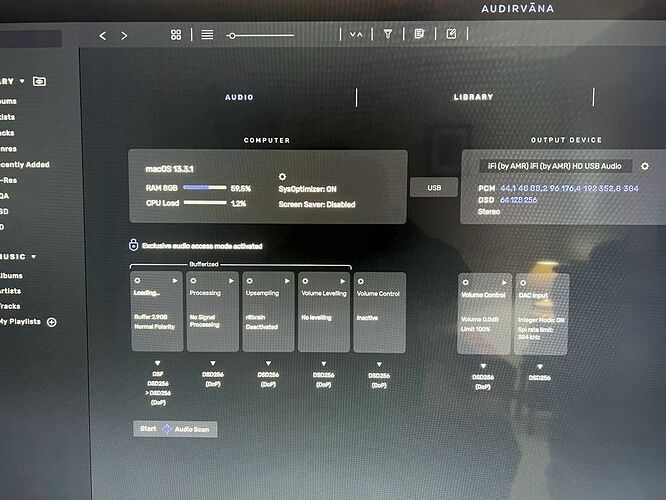This screenshot has width=666, height=500.
Task: Open the filter funnel icon
Action: 388,34
